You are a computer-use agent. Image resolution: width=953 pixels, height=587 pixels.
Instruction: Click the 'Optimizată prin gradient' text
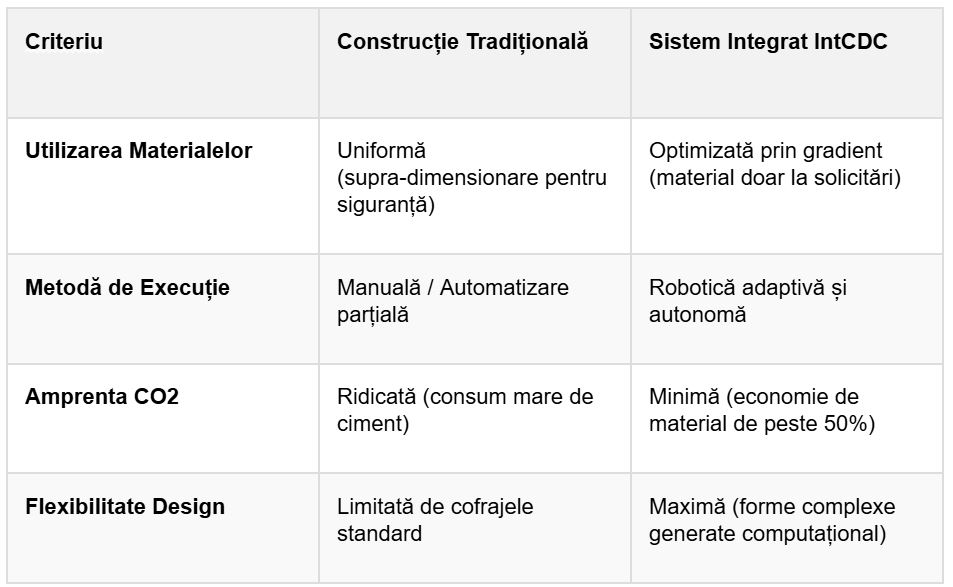765,151
